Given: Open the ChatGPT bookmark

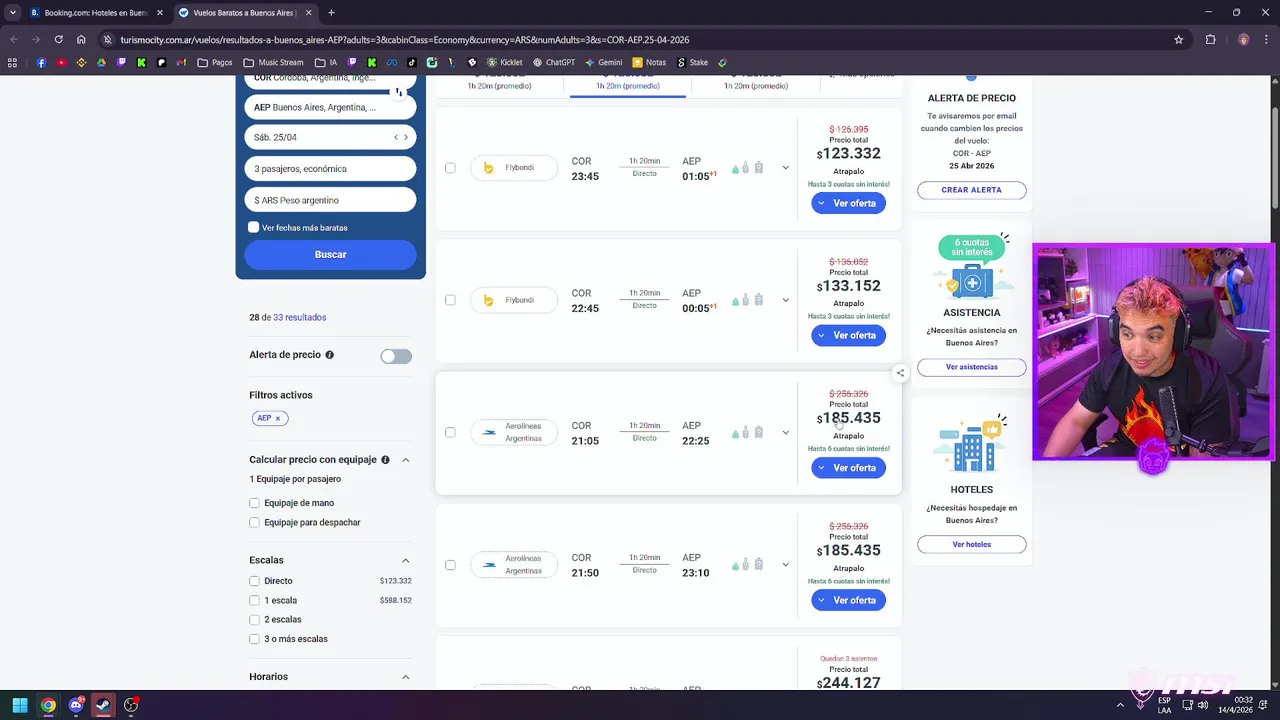Looking at the screenshot, I should tap(554, 62).
